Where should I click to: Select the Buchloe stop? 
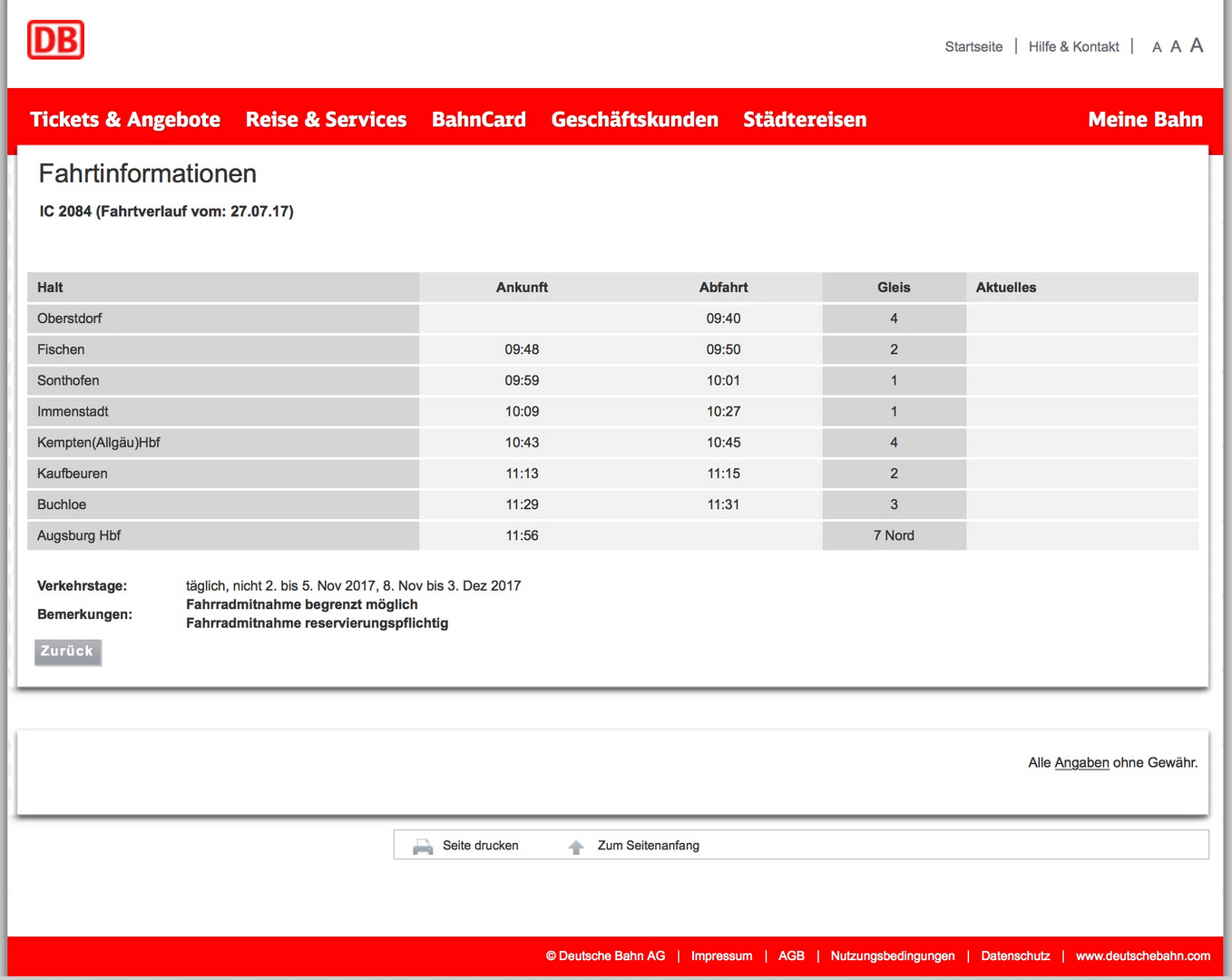pyautogui.click(x=62, y=505)
